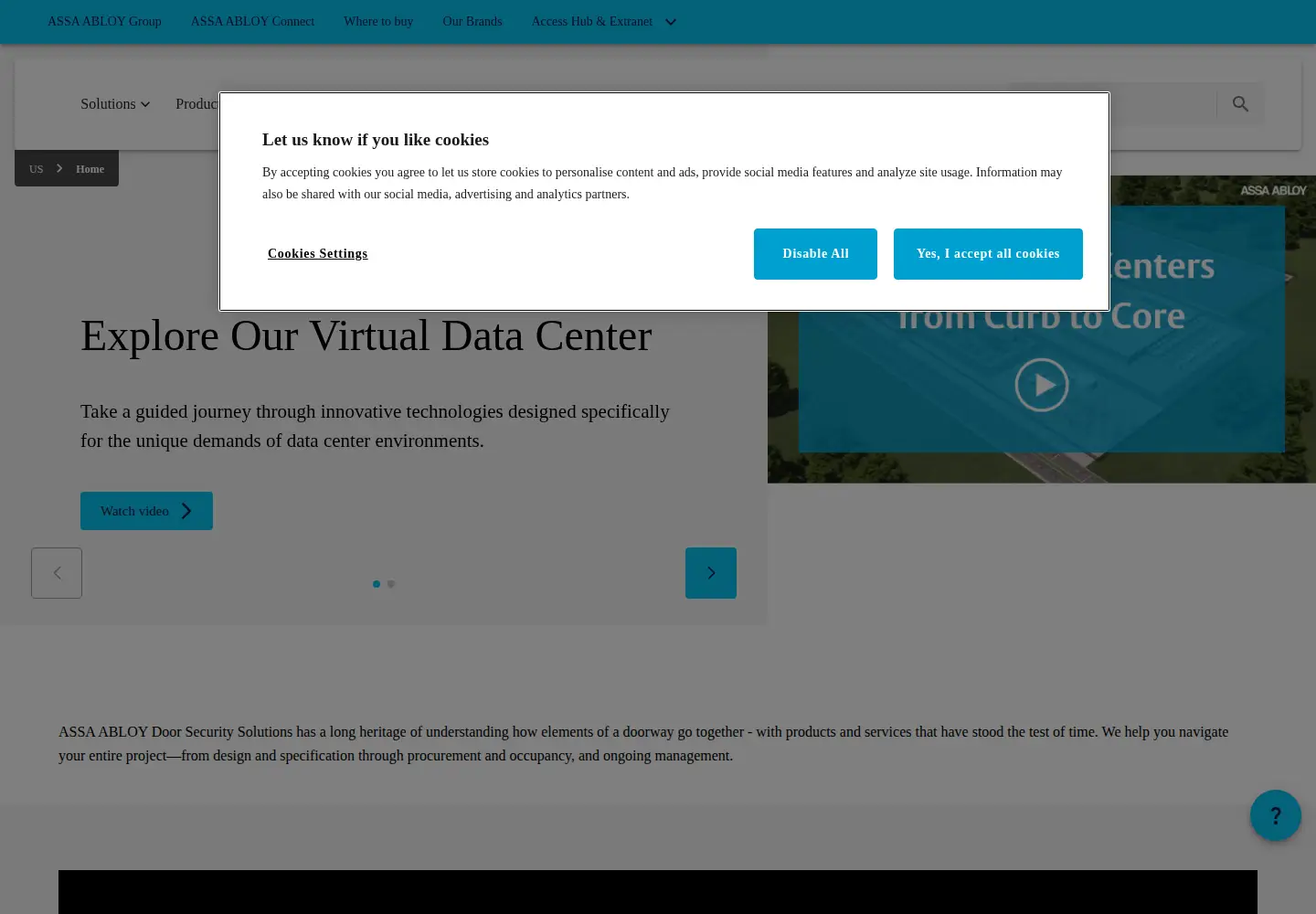Click the data center video thumbnail
The image size is (1316, 914).
[1042, 329]
